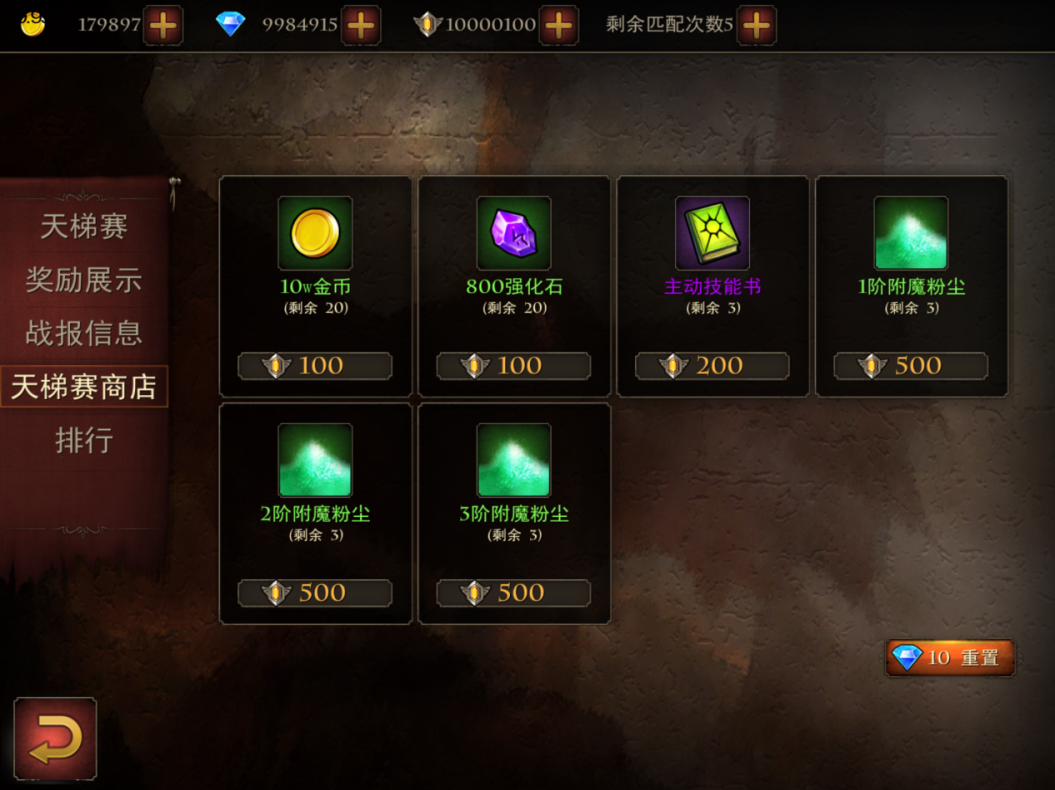Buy 主动技能书 for 200 medals

tap(713, 366)
